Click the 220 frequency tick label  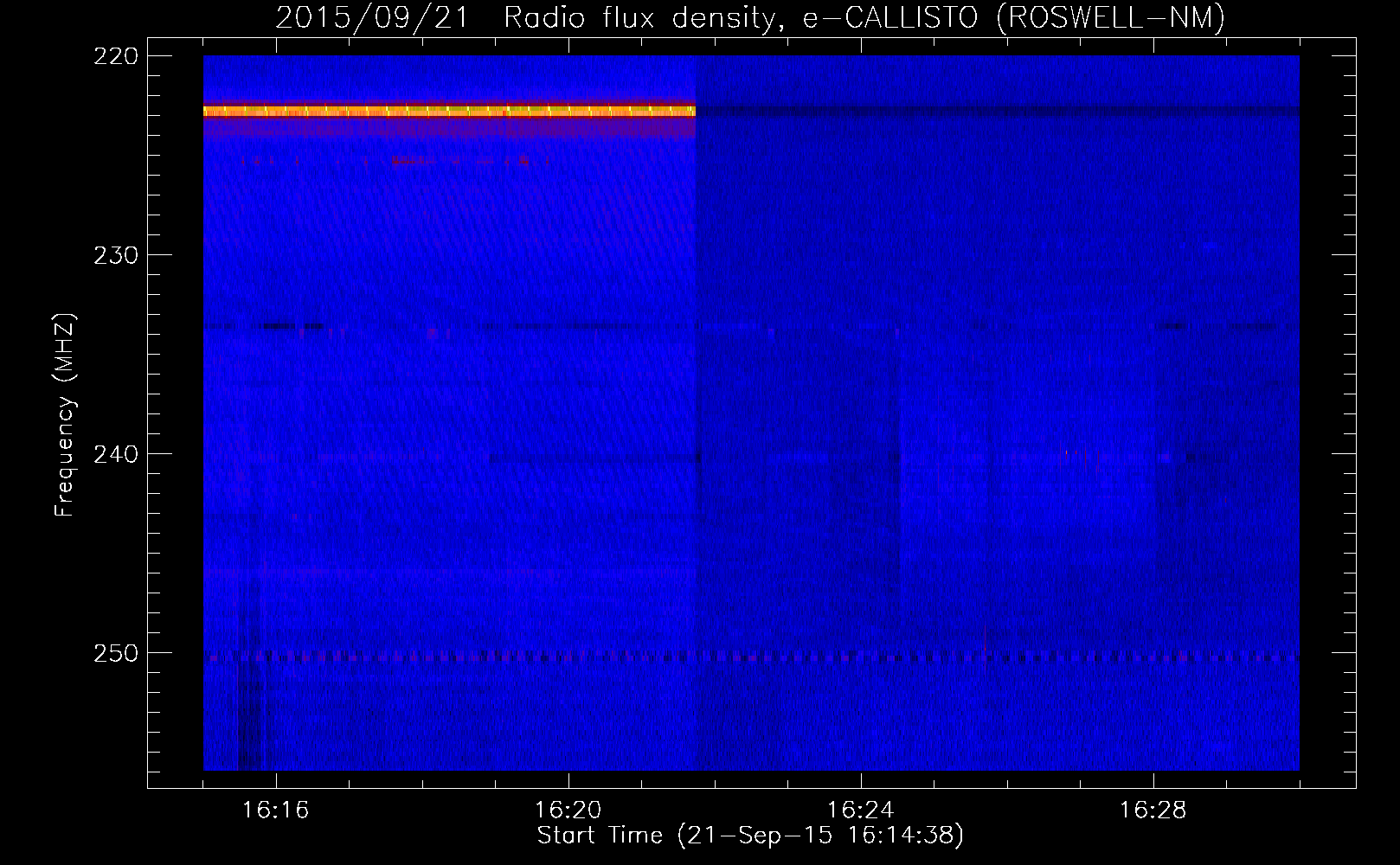[x=116, y=56]
